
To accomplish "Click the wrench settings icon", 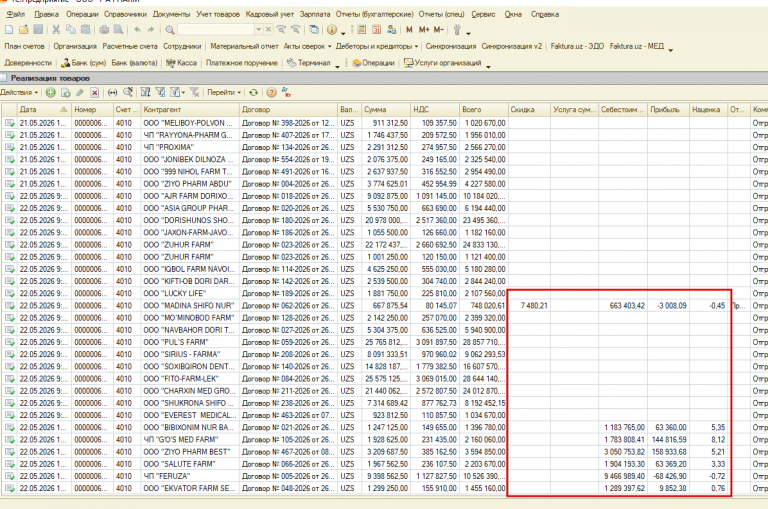I will [457, 30].
